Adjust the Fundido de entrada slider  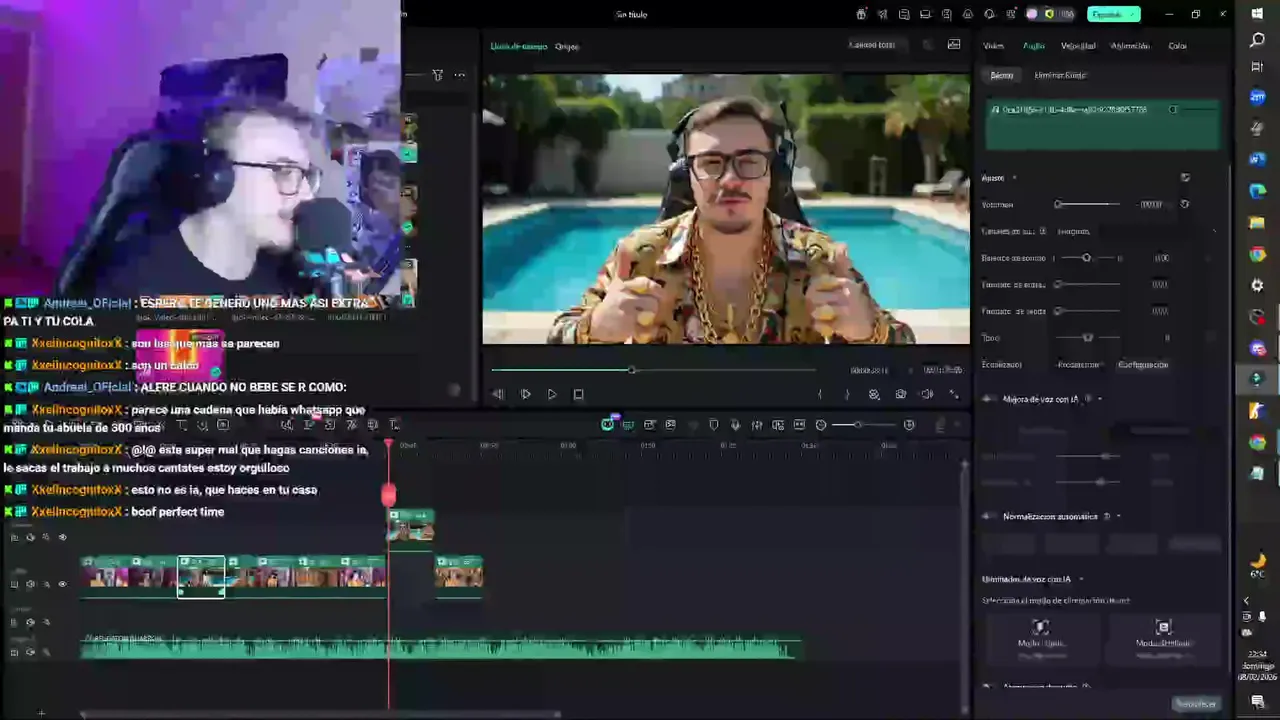(x=1088, y=285)
